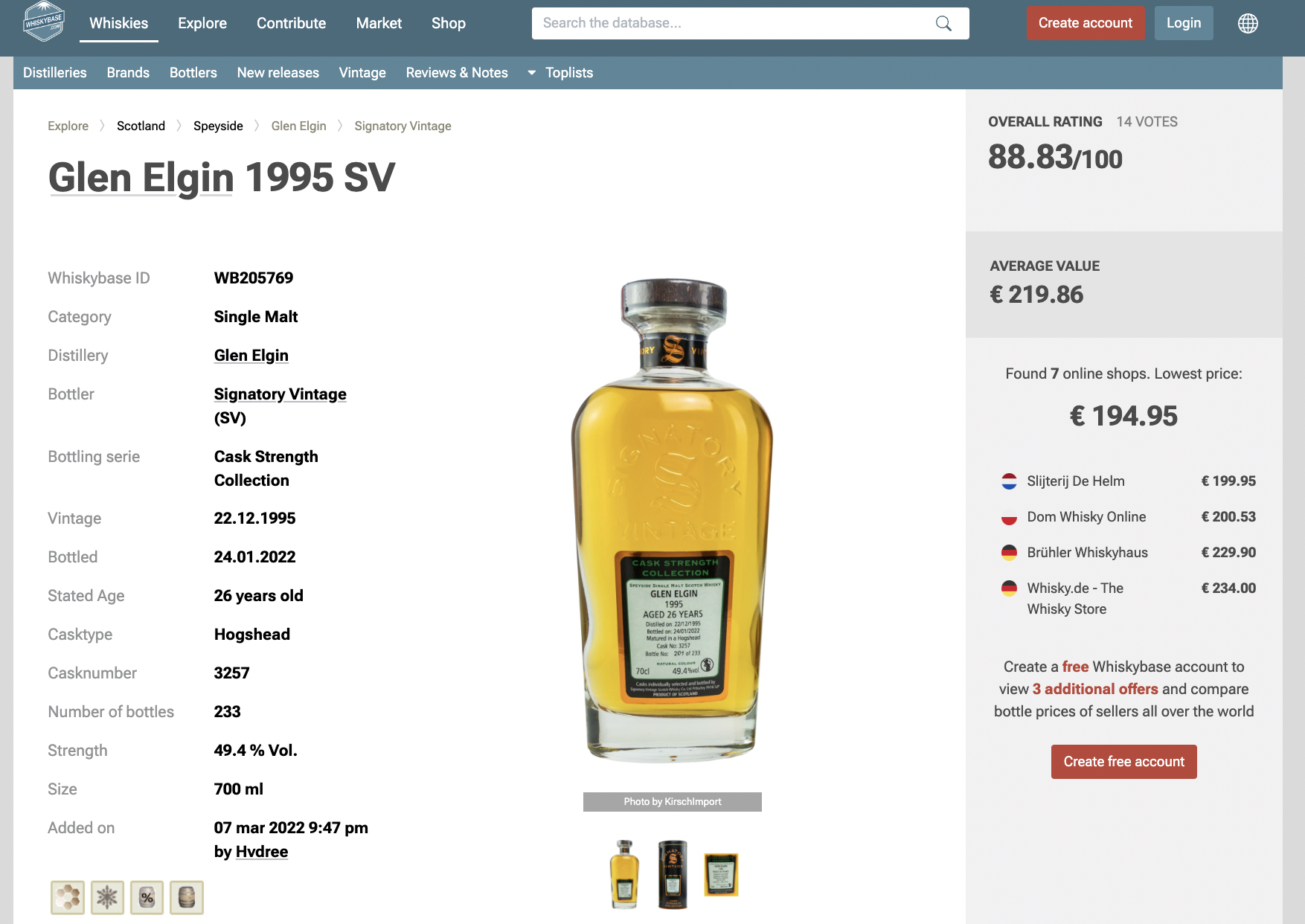The height and width of the screenshot is (924, 1305).
Task: Open the Whiskies main menu
Action: pyautogui.click(x=119, y=23)
